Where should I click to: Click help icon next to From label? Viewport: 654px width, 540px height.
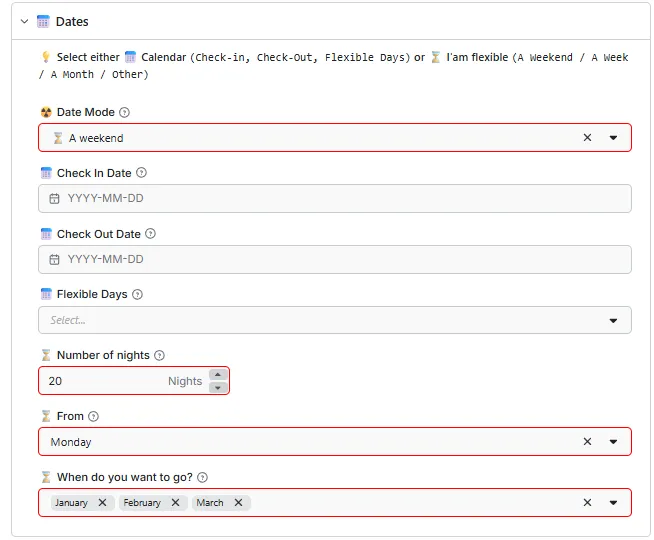pos(93,416)
